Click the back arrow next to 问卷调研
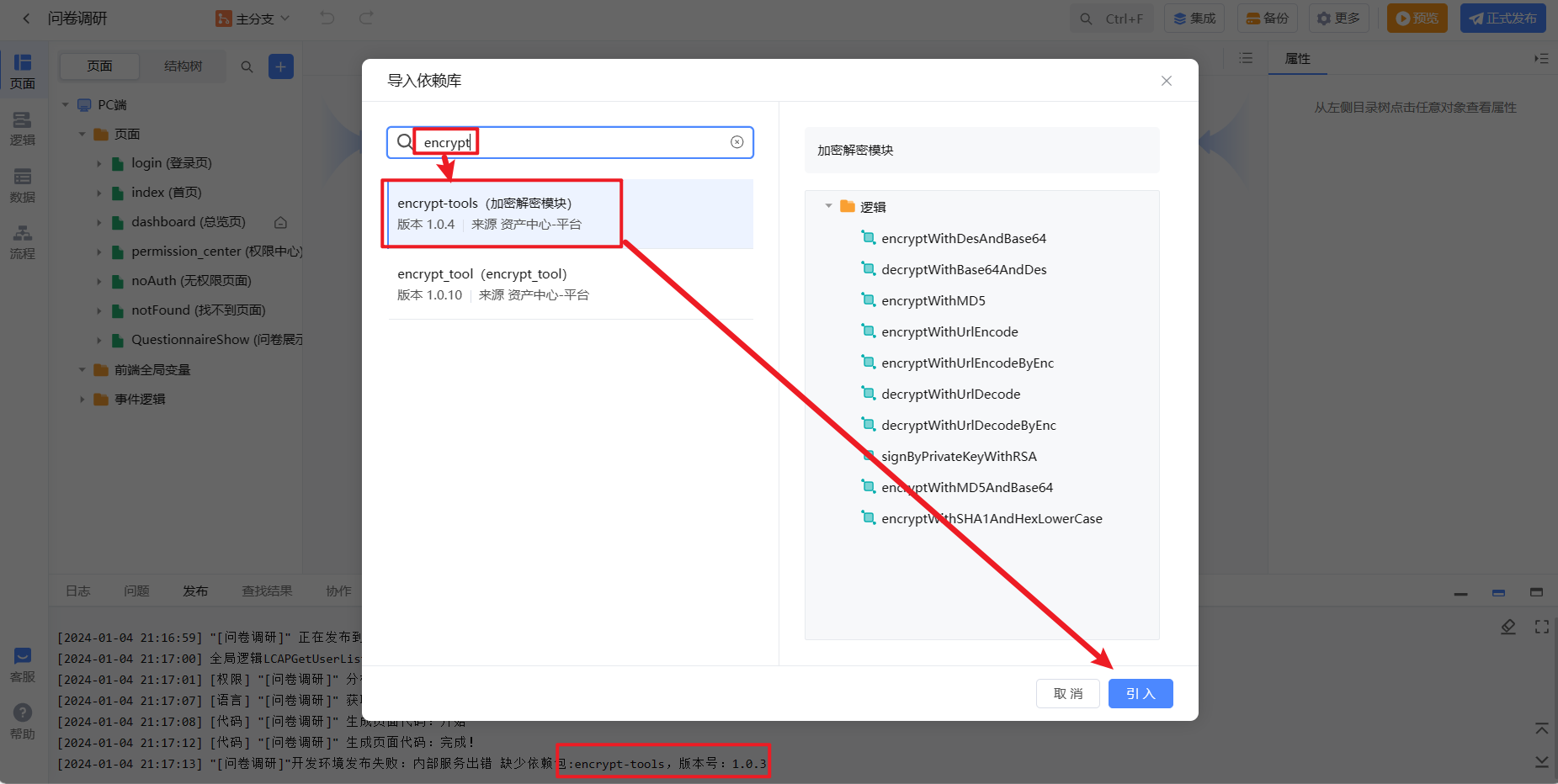Viewport: 1558px width, 784px height. [26, 19]
